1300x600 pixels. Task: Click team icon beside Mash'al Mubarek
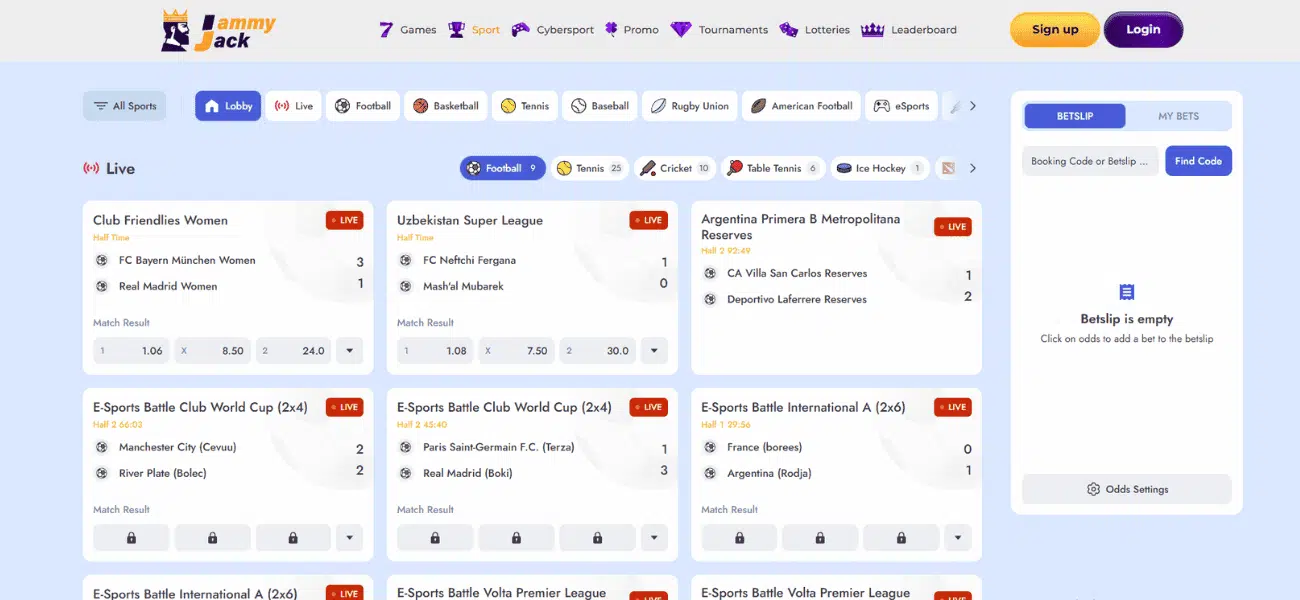pyautogui.click(x=405, y=286)
